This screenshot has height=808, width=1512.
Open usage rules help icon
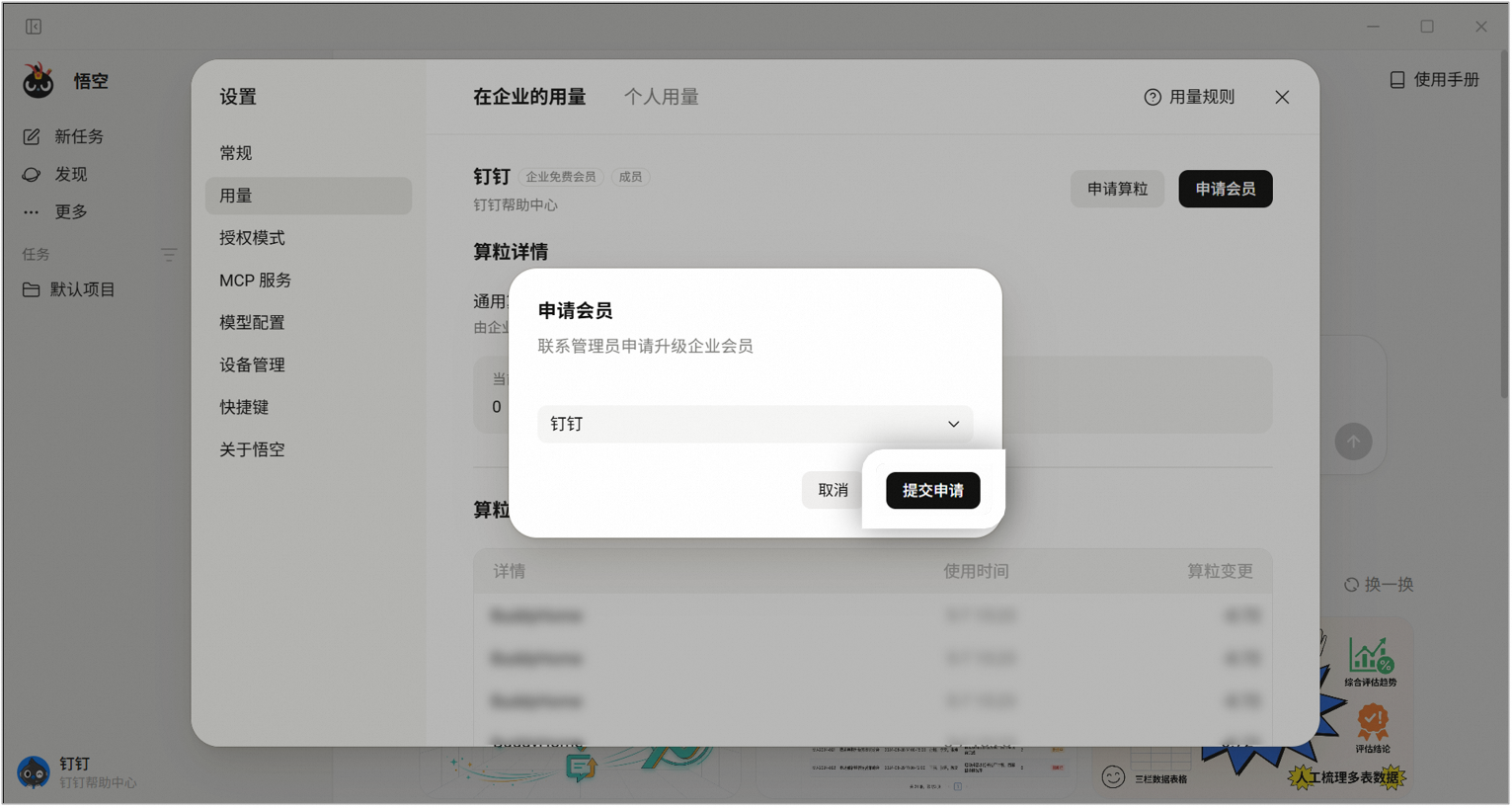(x=1153, y=97)
